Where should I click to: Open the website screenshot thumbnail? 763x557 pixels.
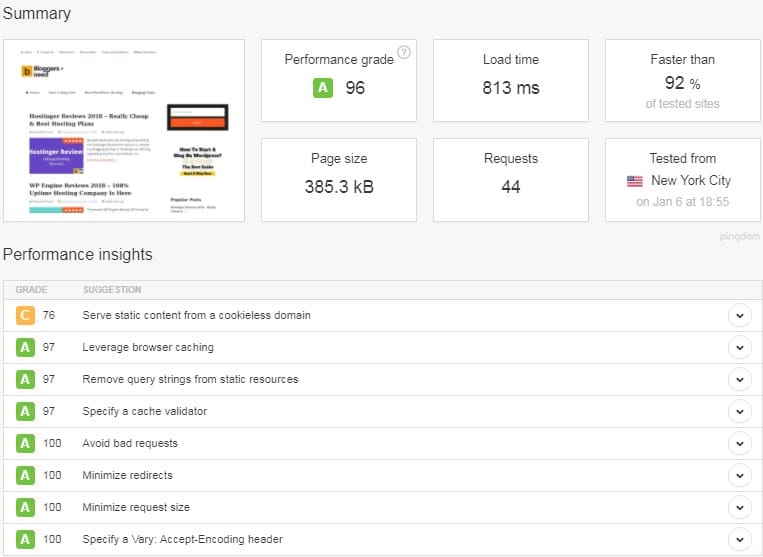[x=124, y=130]
